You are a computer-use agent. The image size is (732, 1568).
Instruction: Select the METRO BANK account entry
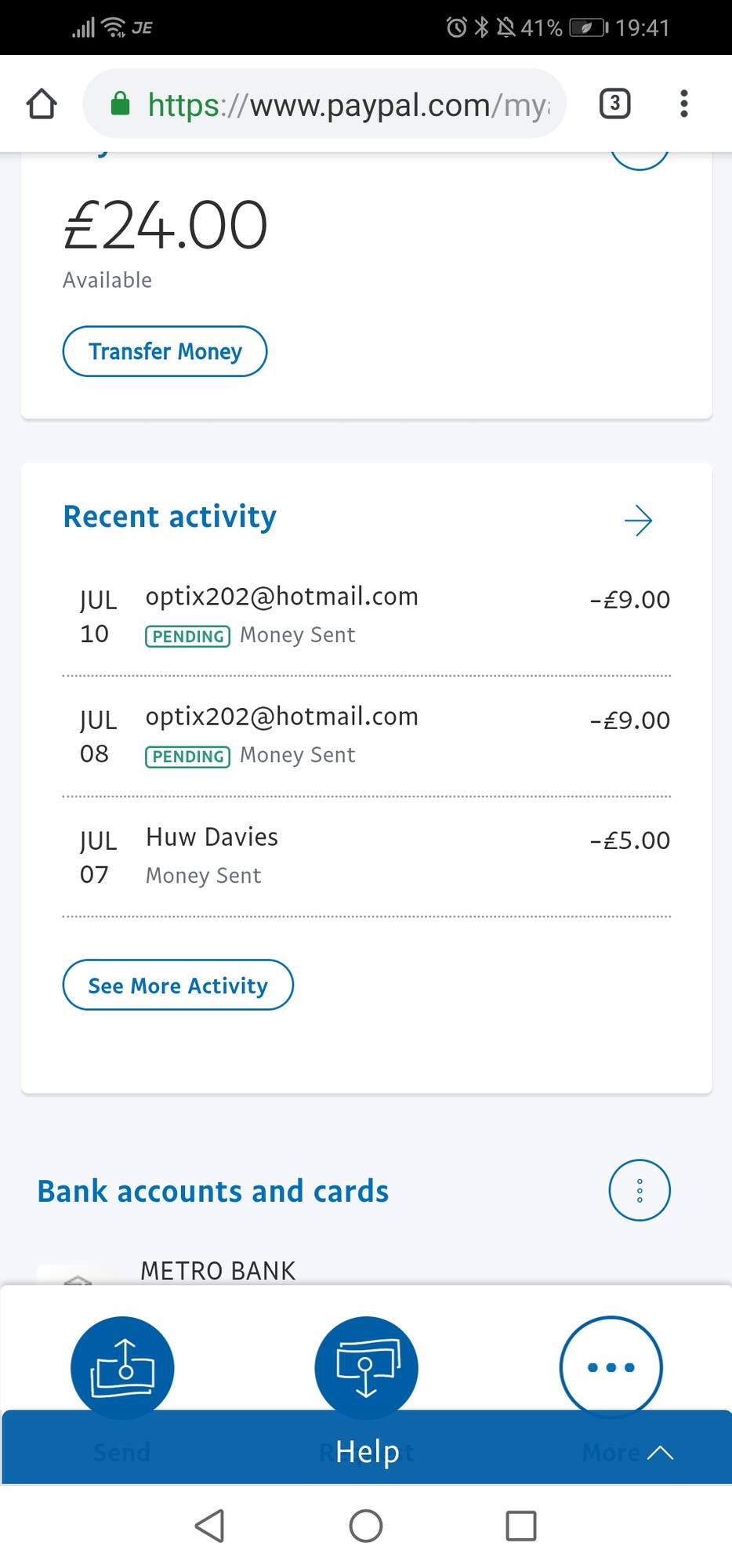point(218,1271)
